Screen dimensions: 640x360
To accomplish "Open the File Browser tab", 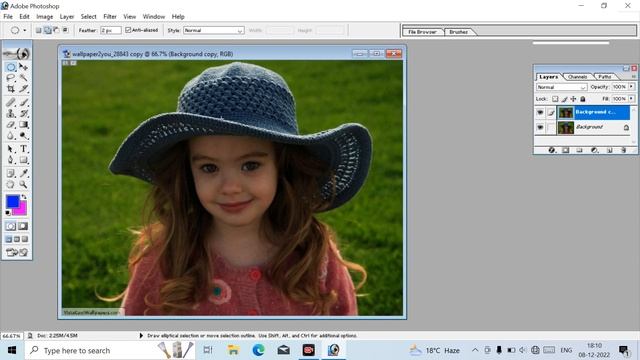I will pyautogui.click(x=422, y=31).
